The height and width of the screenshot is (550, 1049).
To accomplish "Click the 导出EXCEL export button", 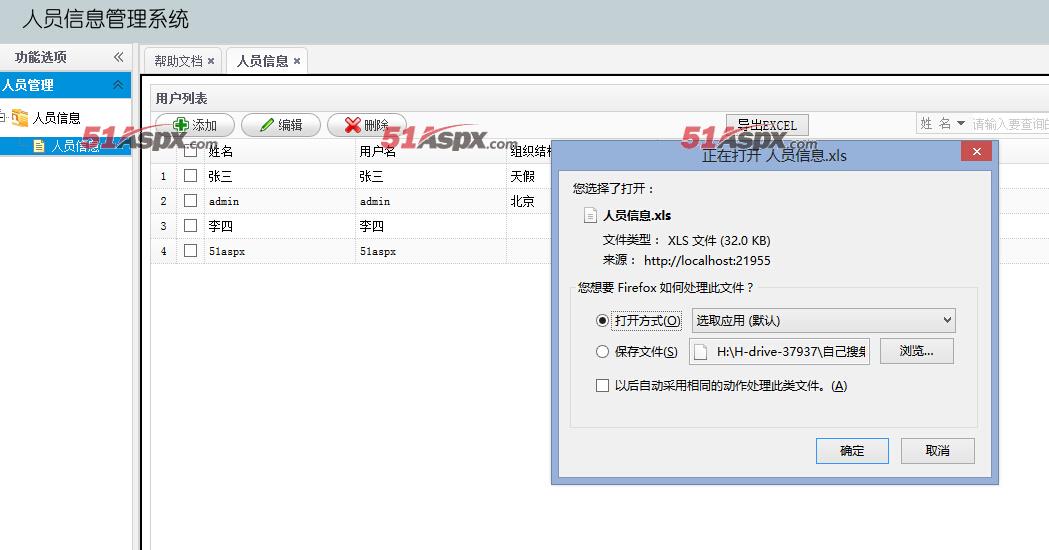I will pos(767,125).
